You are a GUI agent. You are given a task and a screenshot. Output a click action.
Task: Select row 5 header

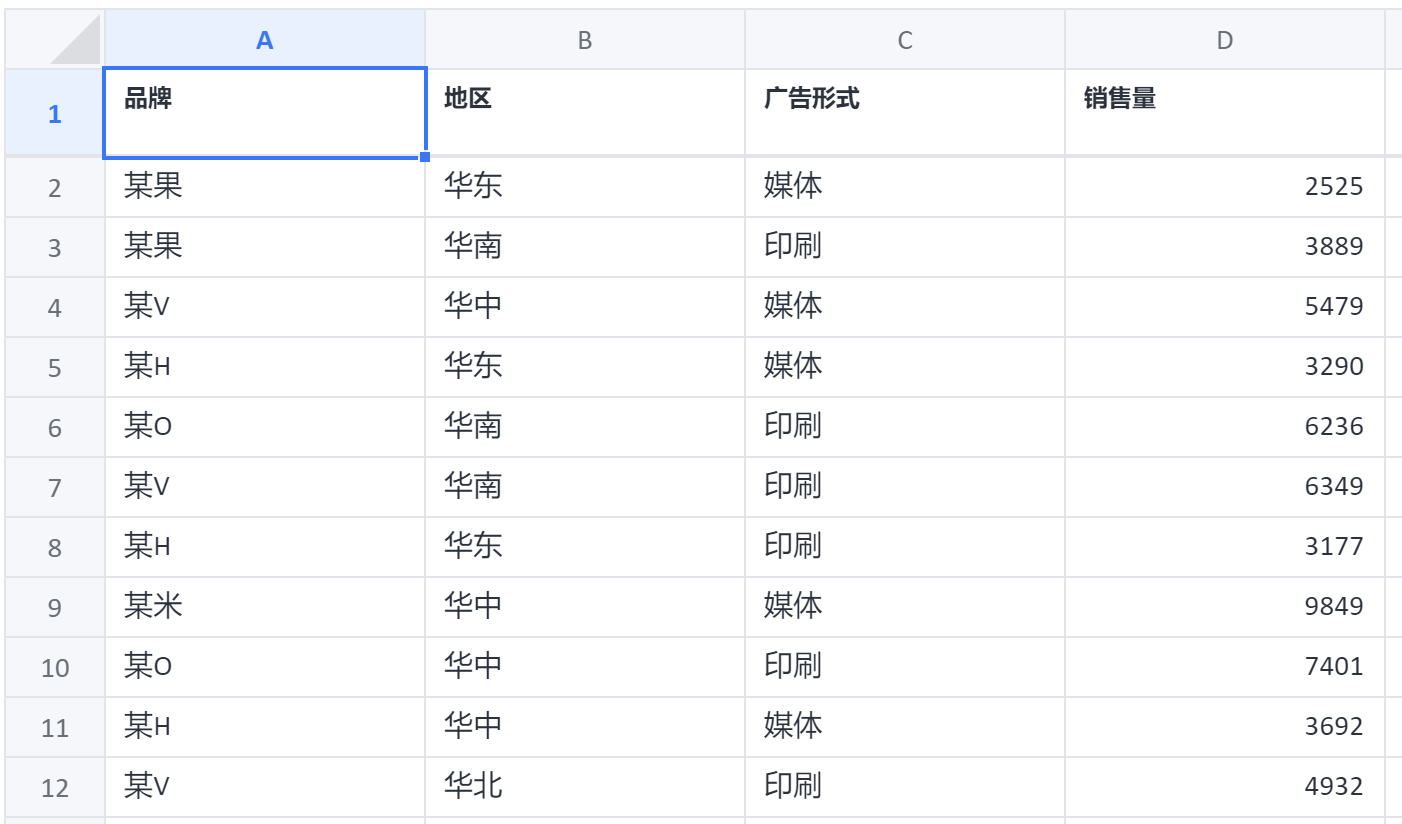[54, 367]
